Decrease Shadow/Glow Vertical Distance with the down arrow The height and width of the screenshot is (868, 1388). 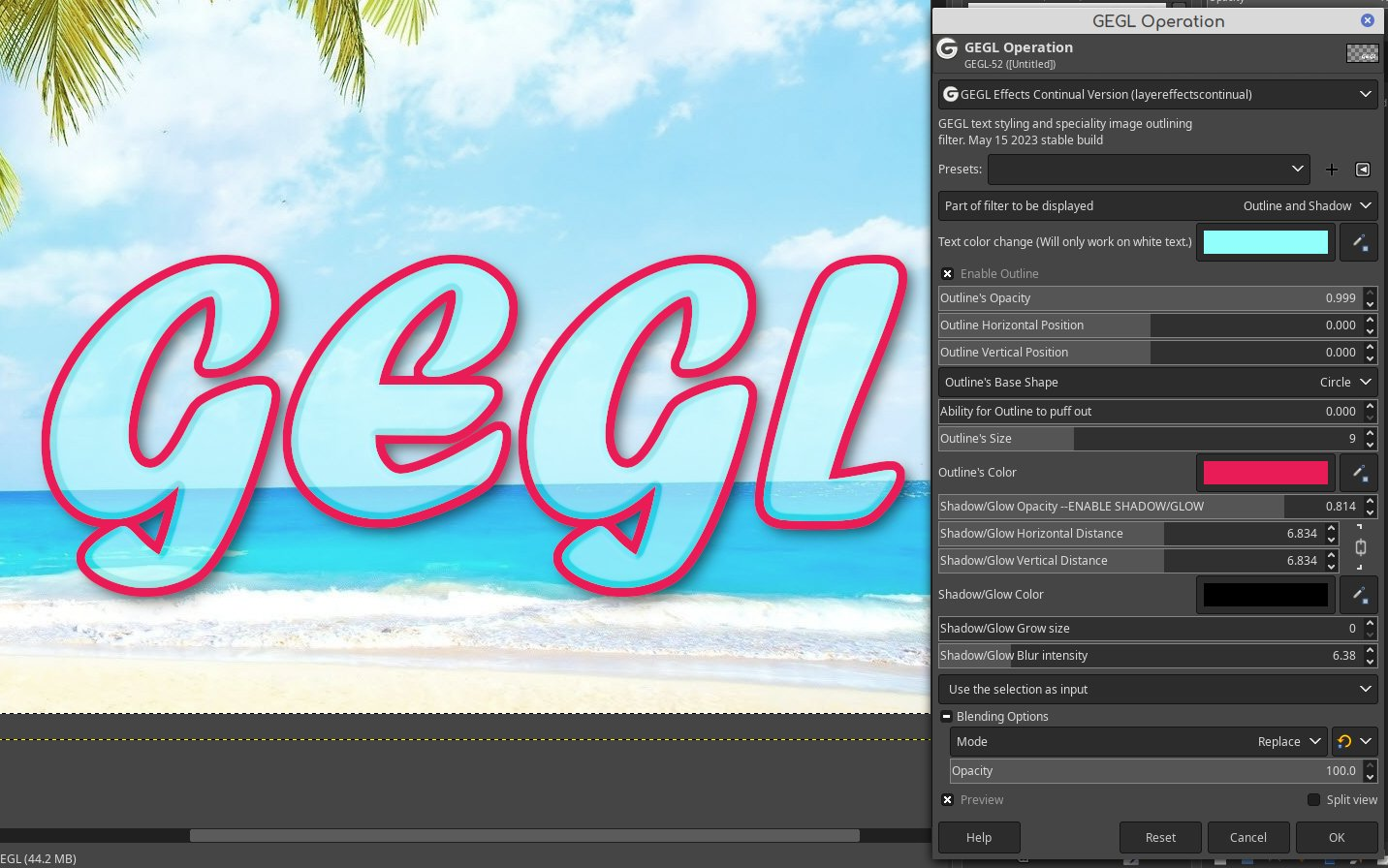tap(1331, 567)
